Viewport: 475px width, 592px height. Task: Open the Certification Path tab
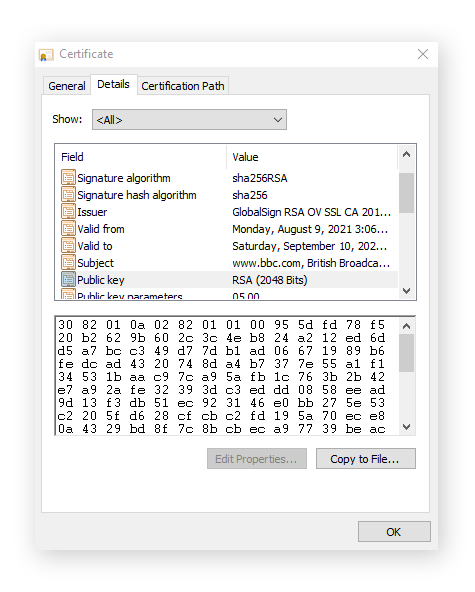click(x=183, y=86)
